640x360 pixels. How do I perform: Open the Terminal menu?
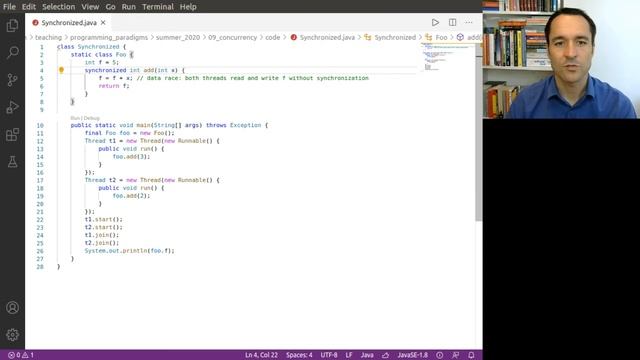click(158, 7)
